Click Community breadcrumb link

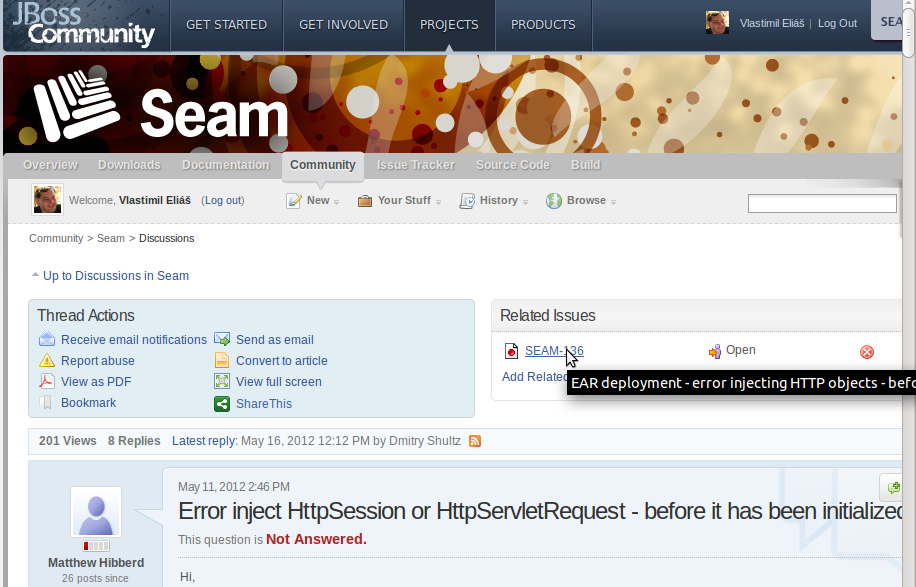click(x=56, y=238)
